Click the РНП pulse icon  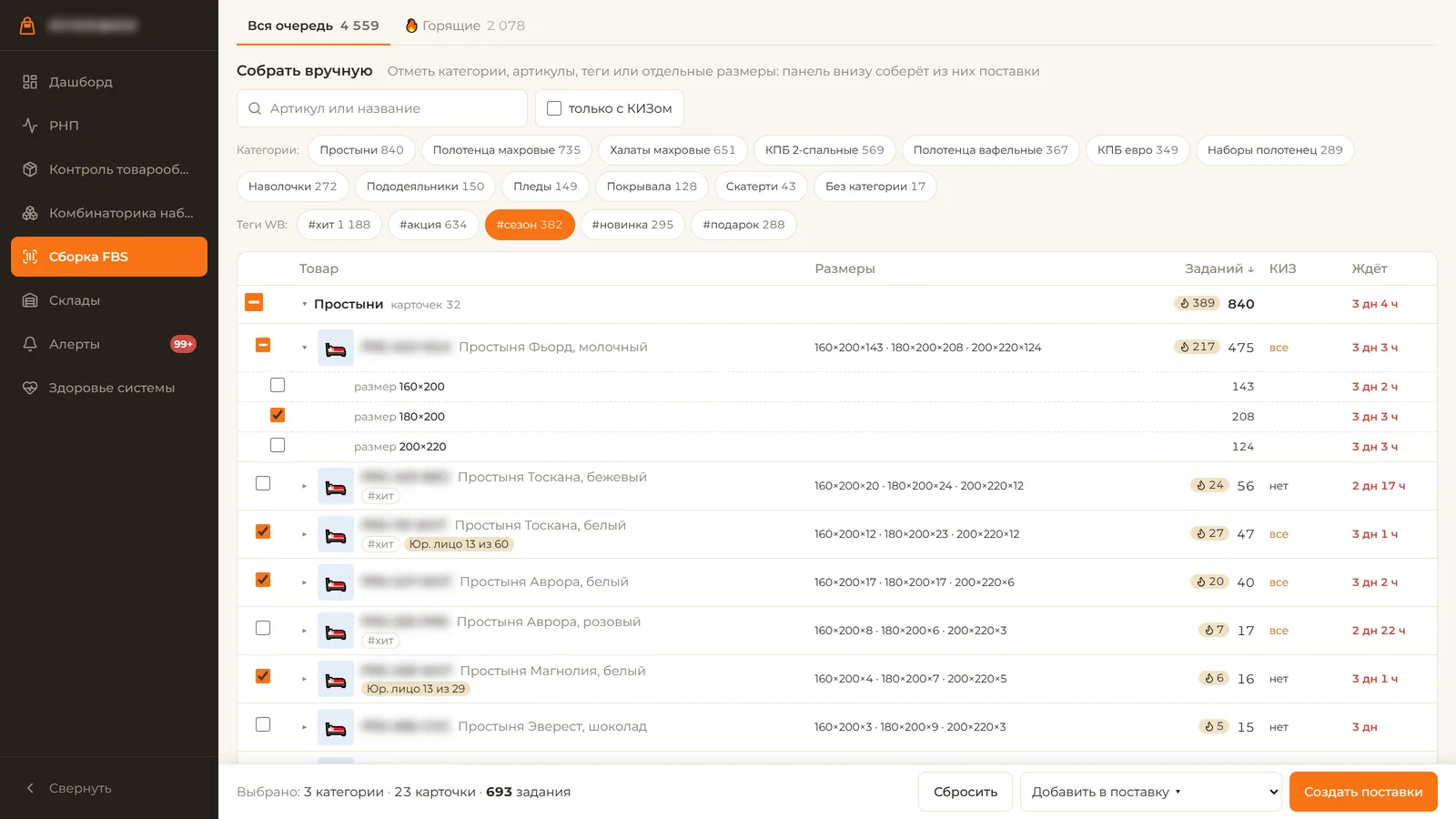pos(30,126)
